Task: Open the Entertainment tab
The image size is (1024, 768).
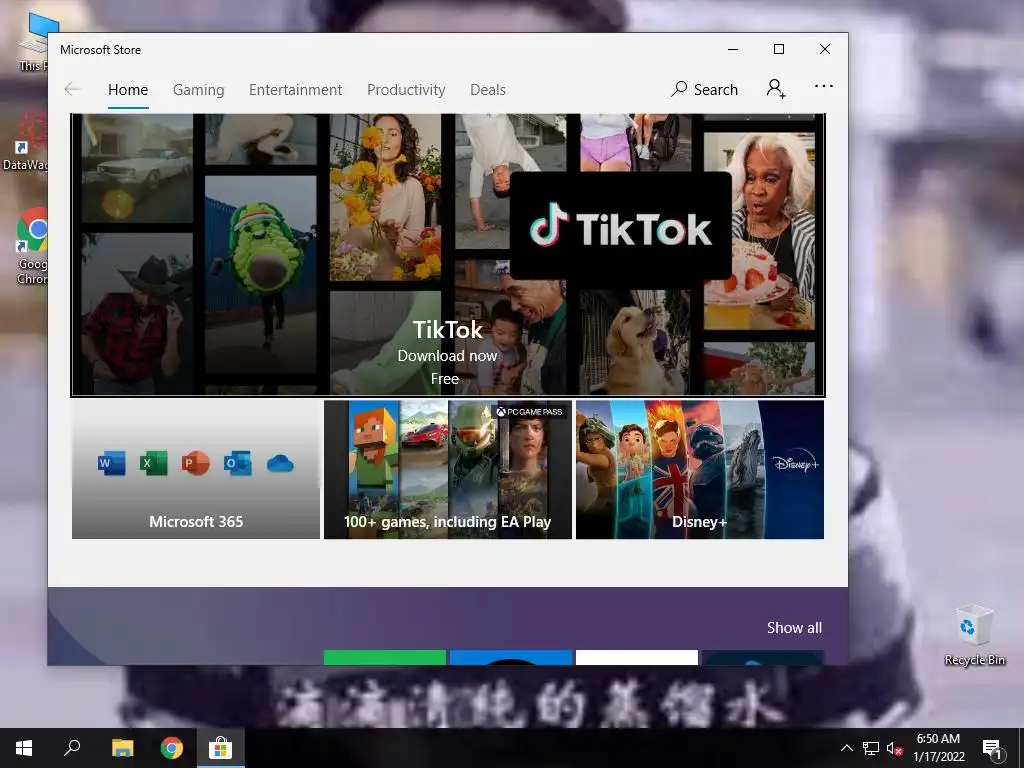Action: (x=295, y=89)
